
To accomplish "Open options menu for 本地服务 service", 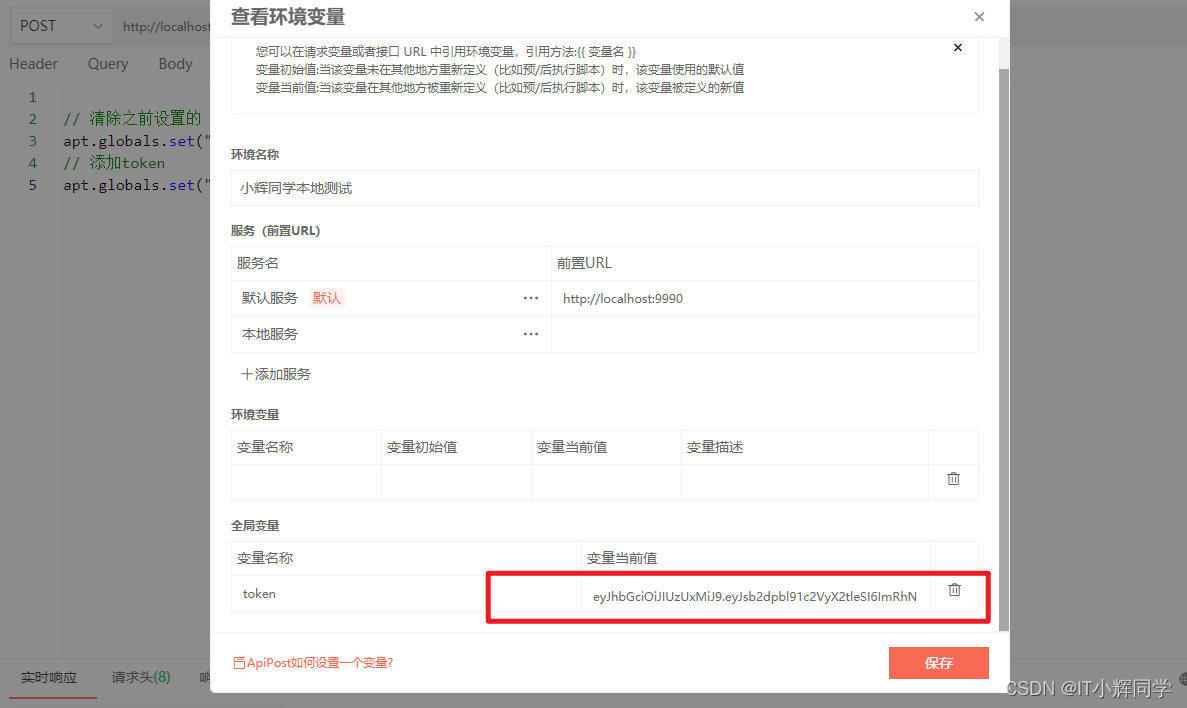I will (531, 333).
